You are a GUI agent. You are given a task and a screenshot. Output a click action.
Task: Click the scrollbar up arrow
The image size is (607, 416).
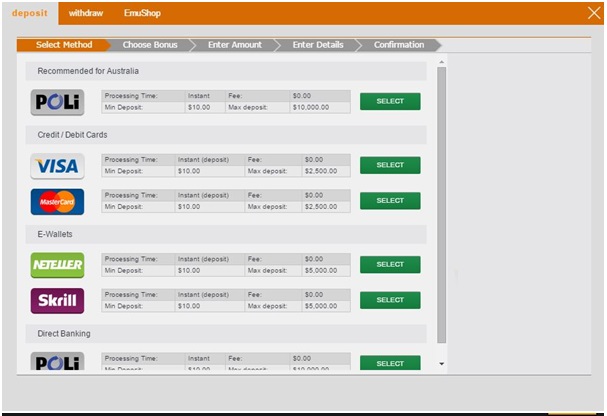point(441,62)
